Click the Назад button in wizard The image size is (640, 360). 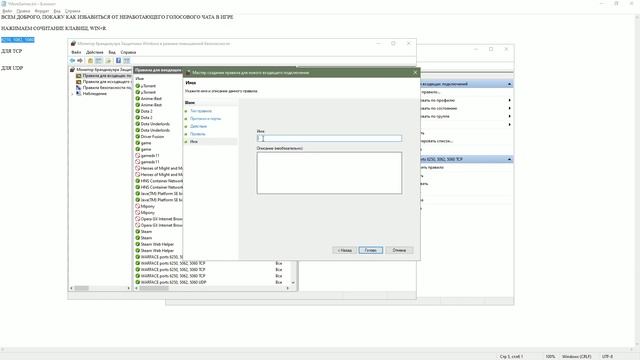point(344,250)
